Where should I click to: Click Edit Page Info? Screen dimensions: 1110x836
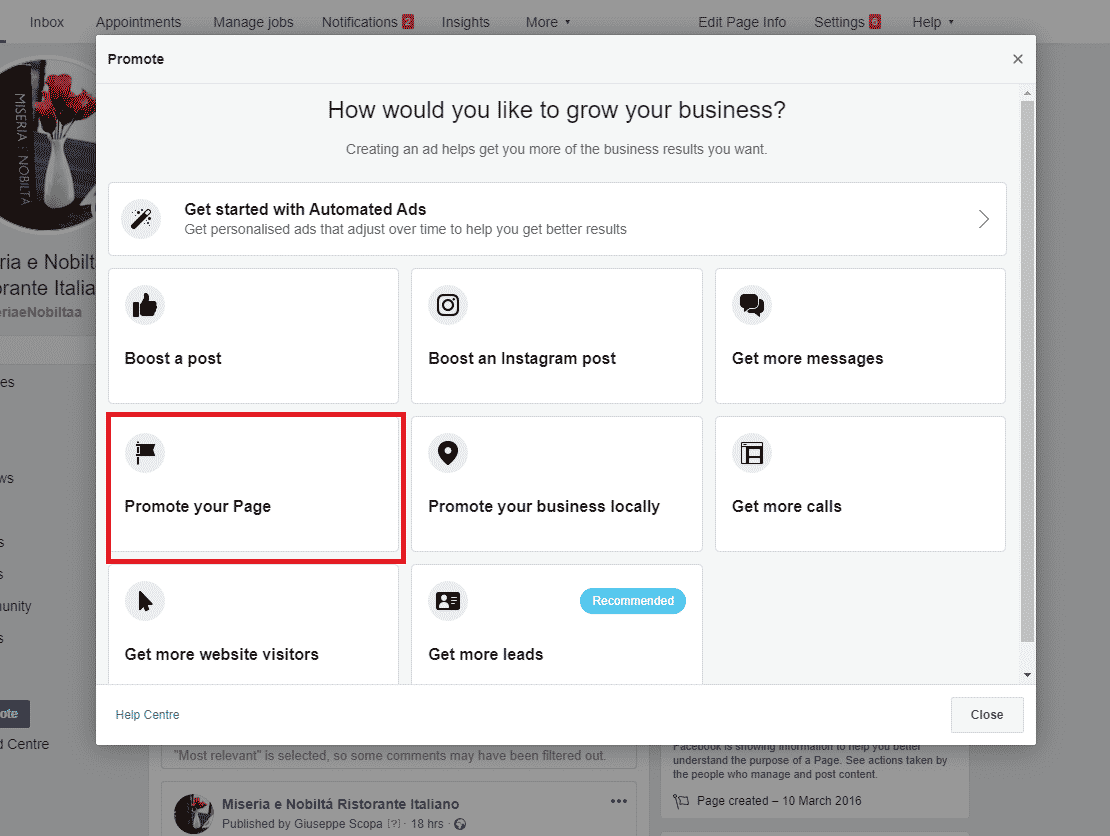point(742,22)
